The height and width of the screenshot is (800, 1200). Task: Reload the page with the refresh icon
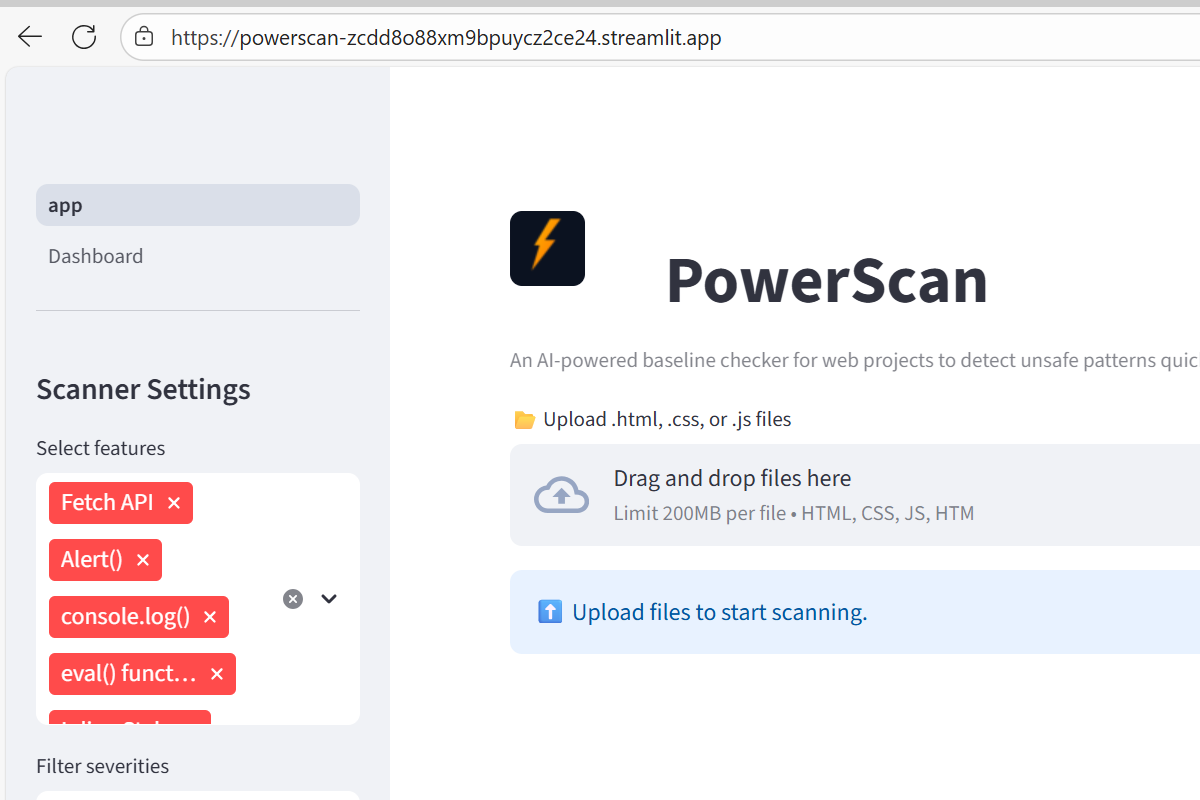84,38
